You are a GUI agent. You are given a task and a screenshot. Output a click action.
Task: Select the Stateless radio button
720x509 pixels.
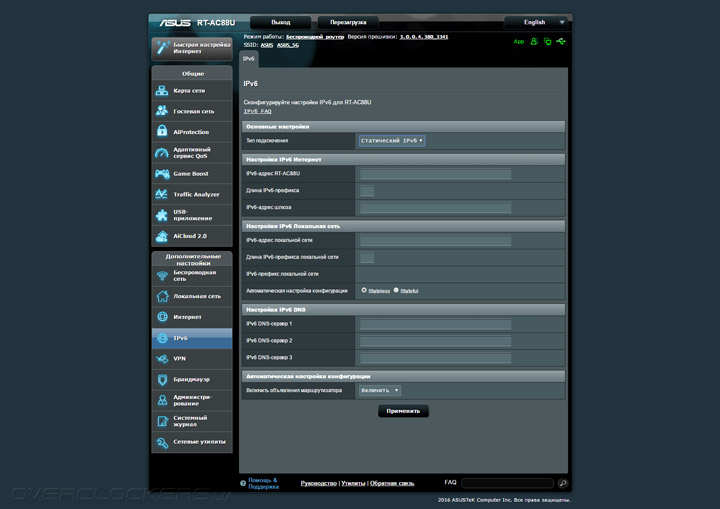pos(364,290)
